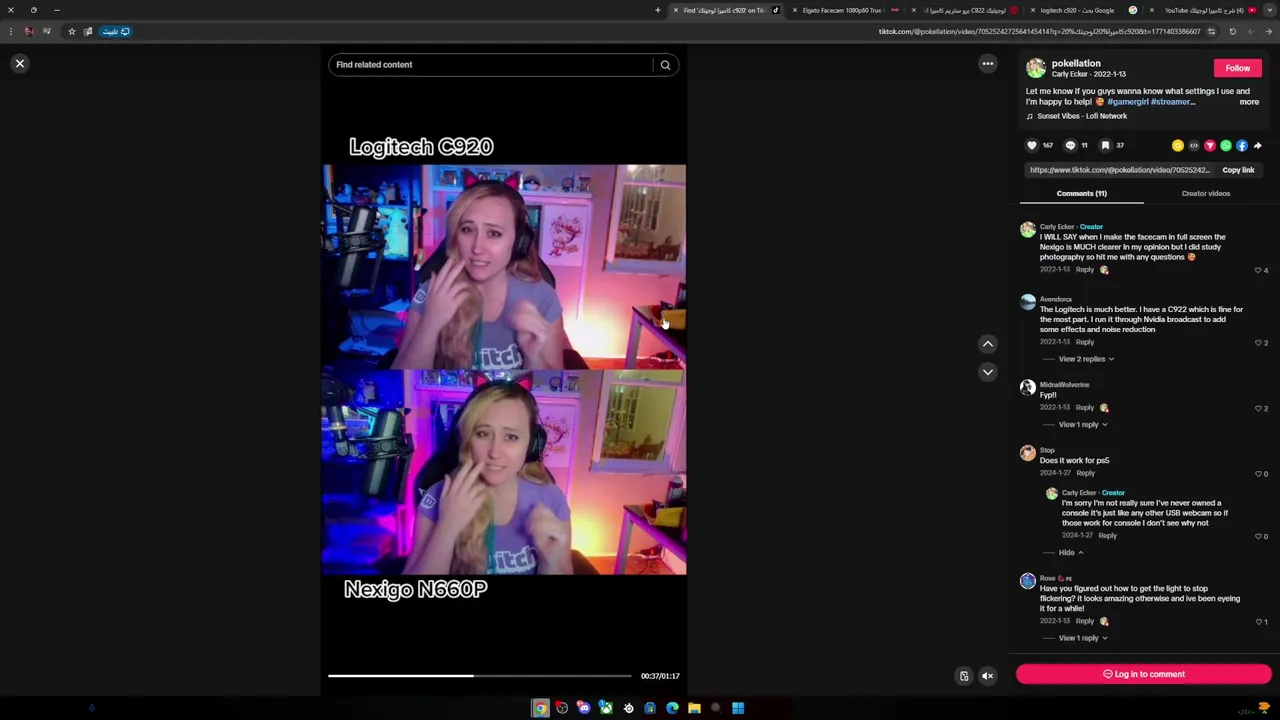
Task: Send to friends with pink share icon
Action: pyautogui.click(x=1210, y=146)
